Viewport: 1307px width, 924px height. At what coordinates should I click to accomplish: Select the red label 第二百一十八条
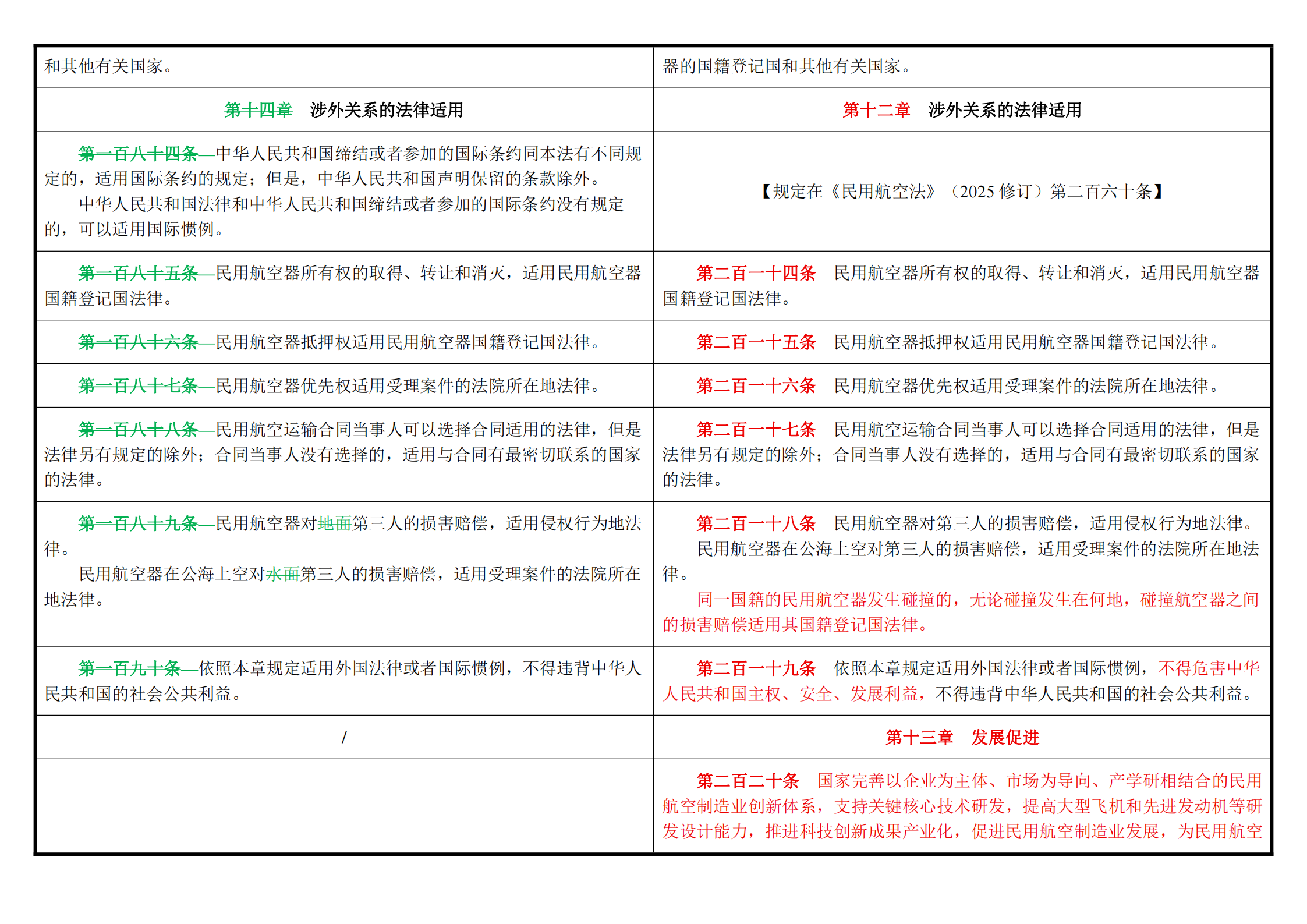coord(756,523)
